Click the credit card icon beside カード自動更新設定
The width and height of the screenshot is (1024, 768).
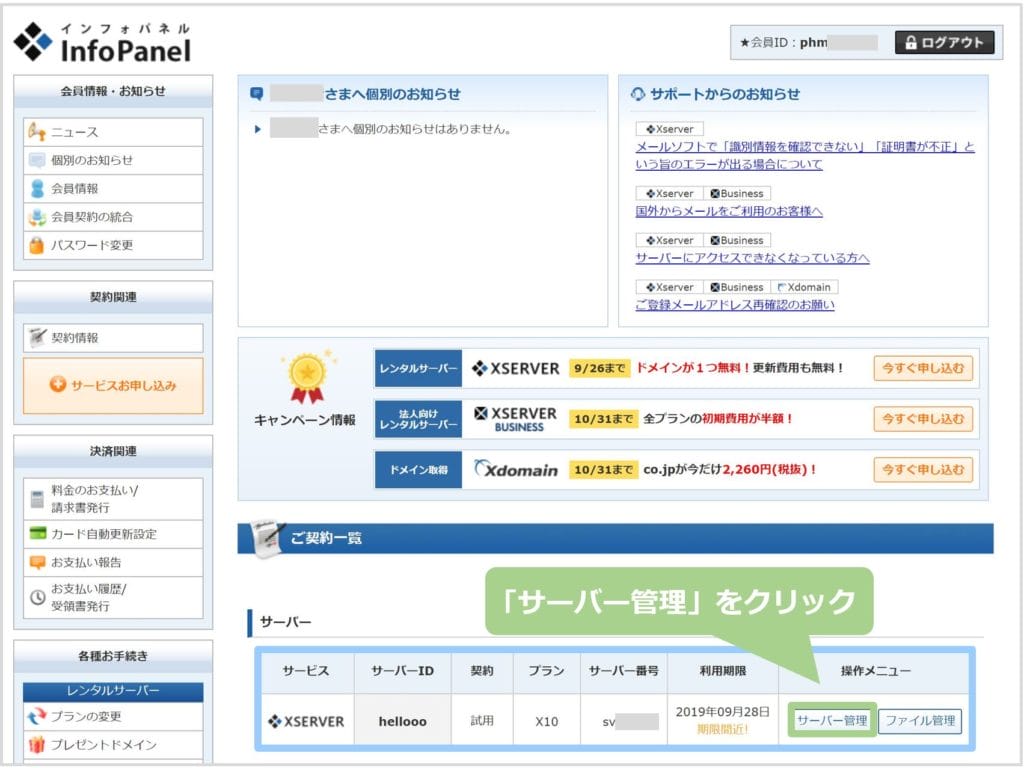[x=38, y=534]
